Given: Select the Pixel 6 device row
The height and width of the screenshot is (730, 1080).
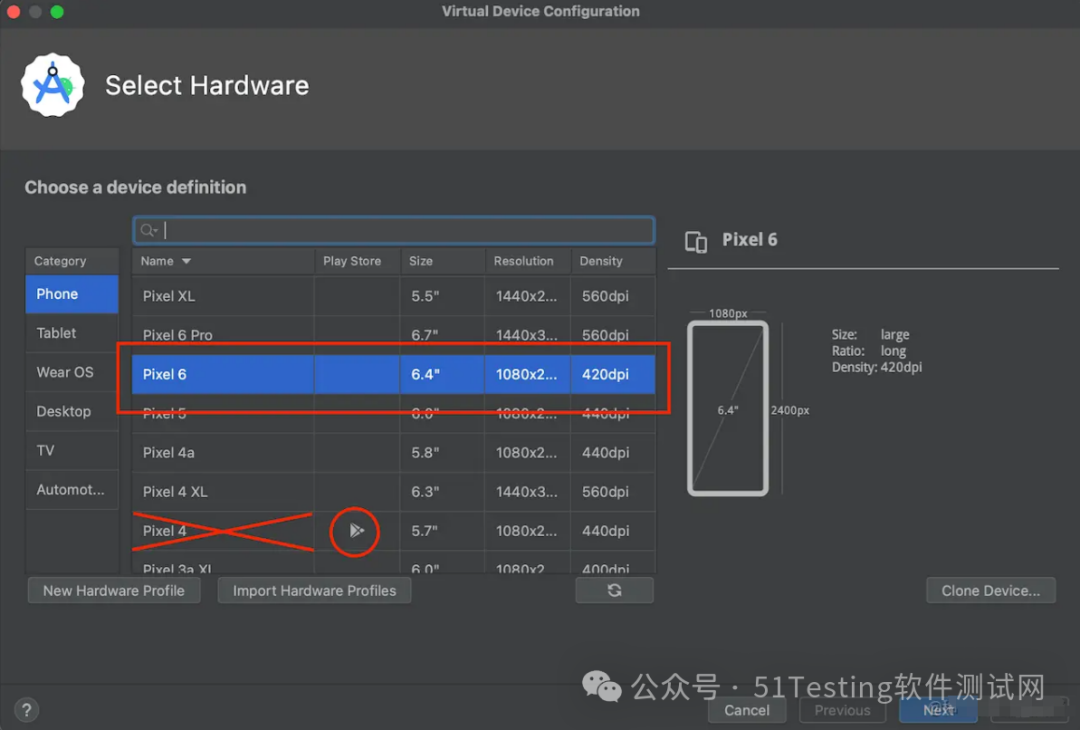Looking at the screenshot, I should (x=393, y=374).
